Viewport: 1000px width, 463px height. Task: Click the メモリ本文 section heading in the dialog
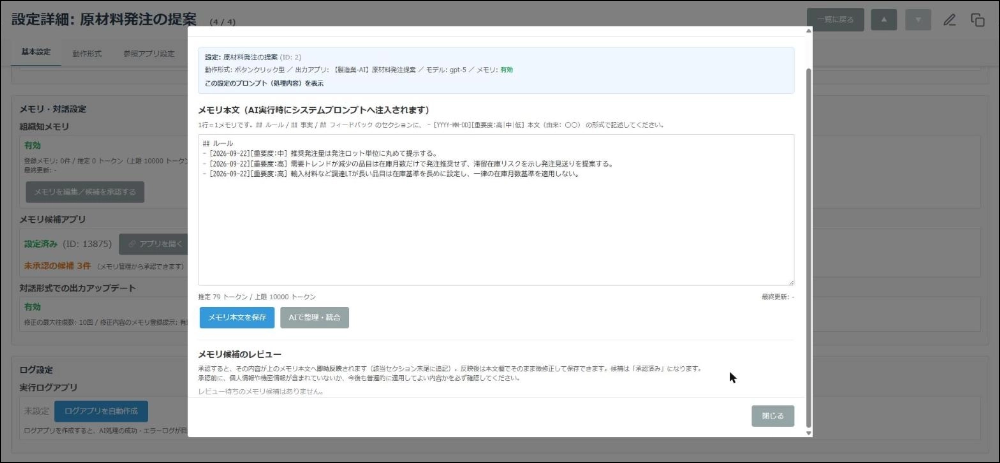[x=314, y=110]
